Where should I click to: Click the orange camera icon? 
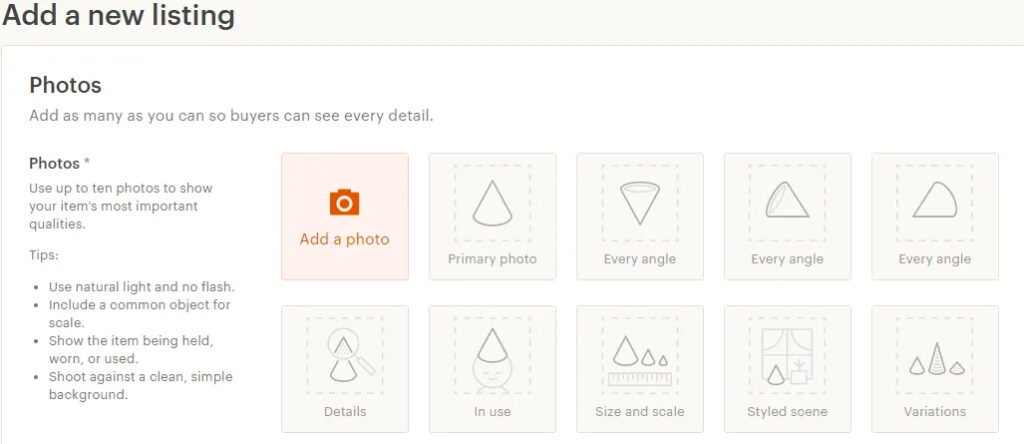click(345, 202)
